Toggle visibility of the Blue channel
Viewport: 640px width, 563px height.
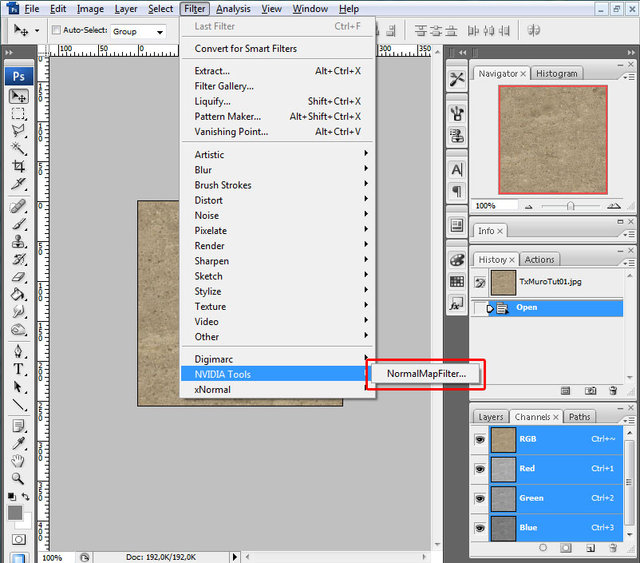479,527
